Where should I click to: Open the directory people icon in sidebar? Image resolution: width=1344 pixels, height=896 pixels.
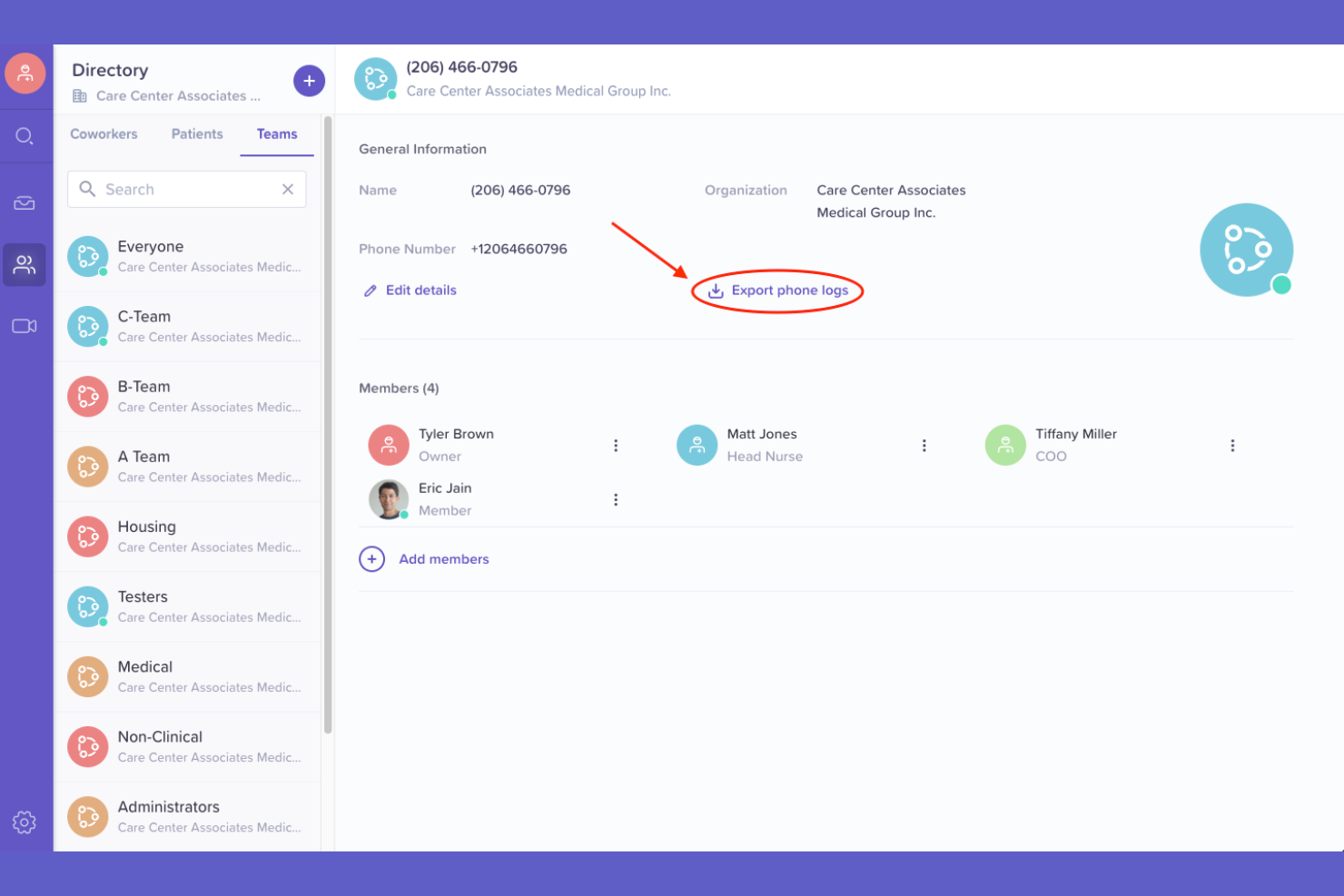click(25, 265)
